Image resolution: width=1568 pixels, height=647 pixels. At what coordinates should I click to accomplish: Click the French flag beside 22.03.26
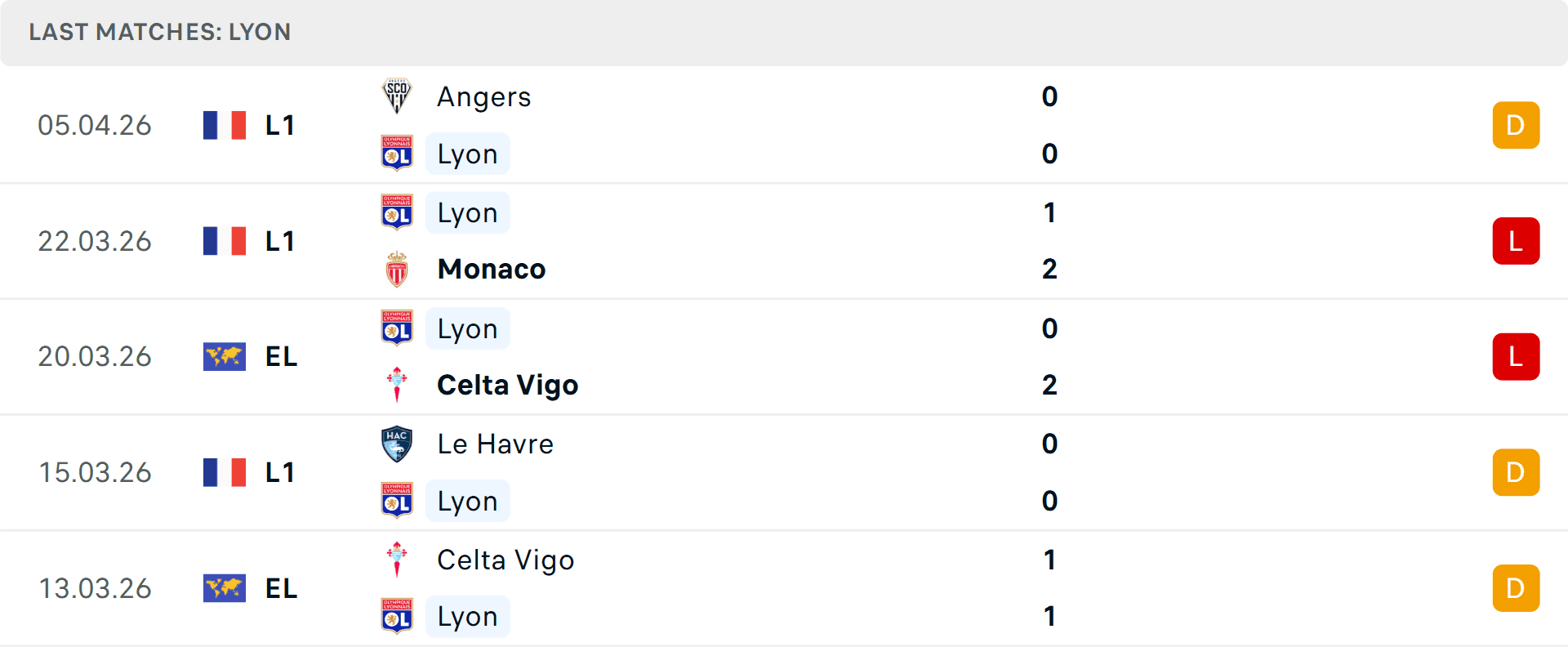pos(225,241)
